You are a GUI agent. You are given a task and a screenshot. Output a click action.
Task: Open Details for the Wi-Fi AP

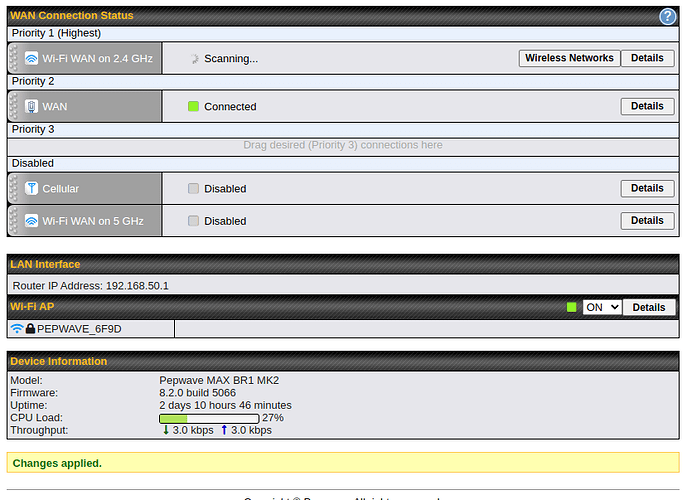(649, 307)
